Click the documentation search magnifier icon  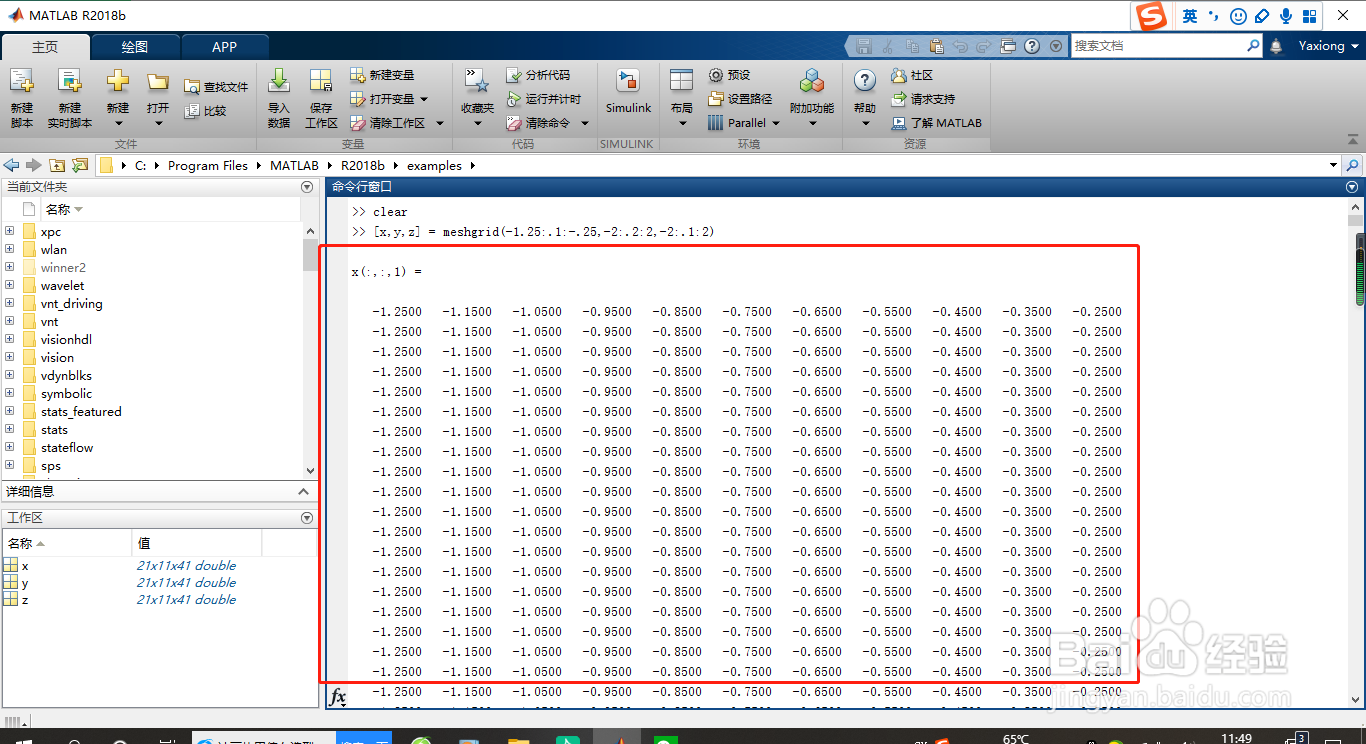click(1253, 46)
